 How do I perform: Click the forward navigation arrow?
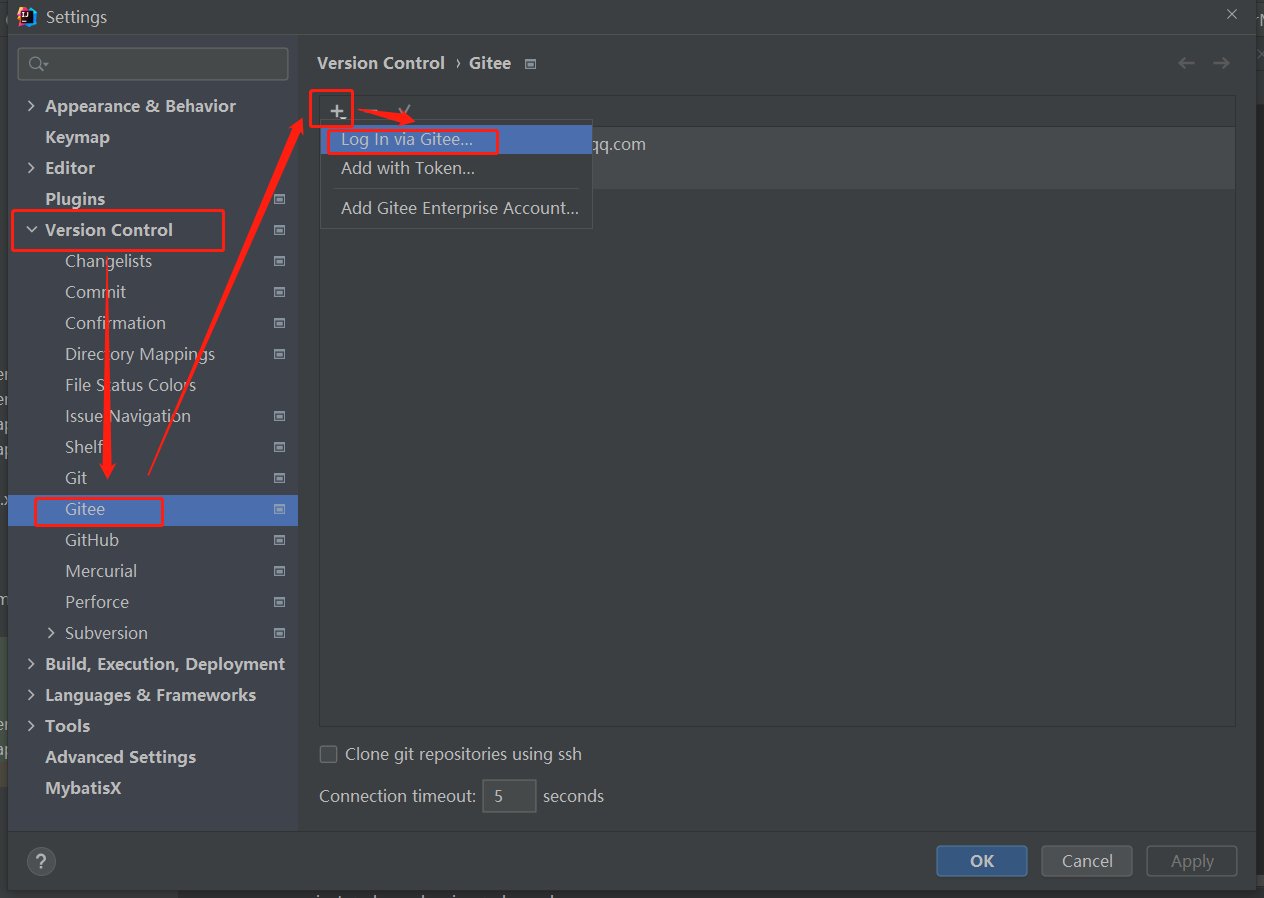pyautogui.click(x=1221, y=63)
